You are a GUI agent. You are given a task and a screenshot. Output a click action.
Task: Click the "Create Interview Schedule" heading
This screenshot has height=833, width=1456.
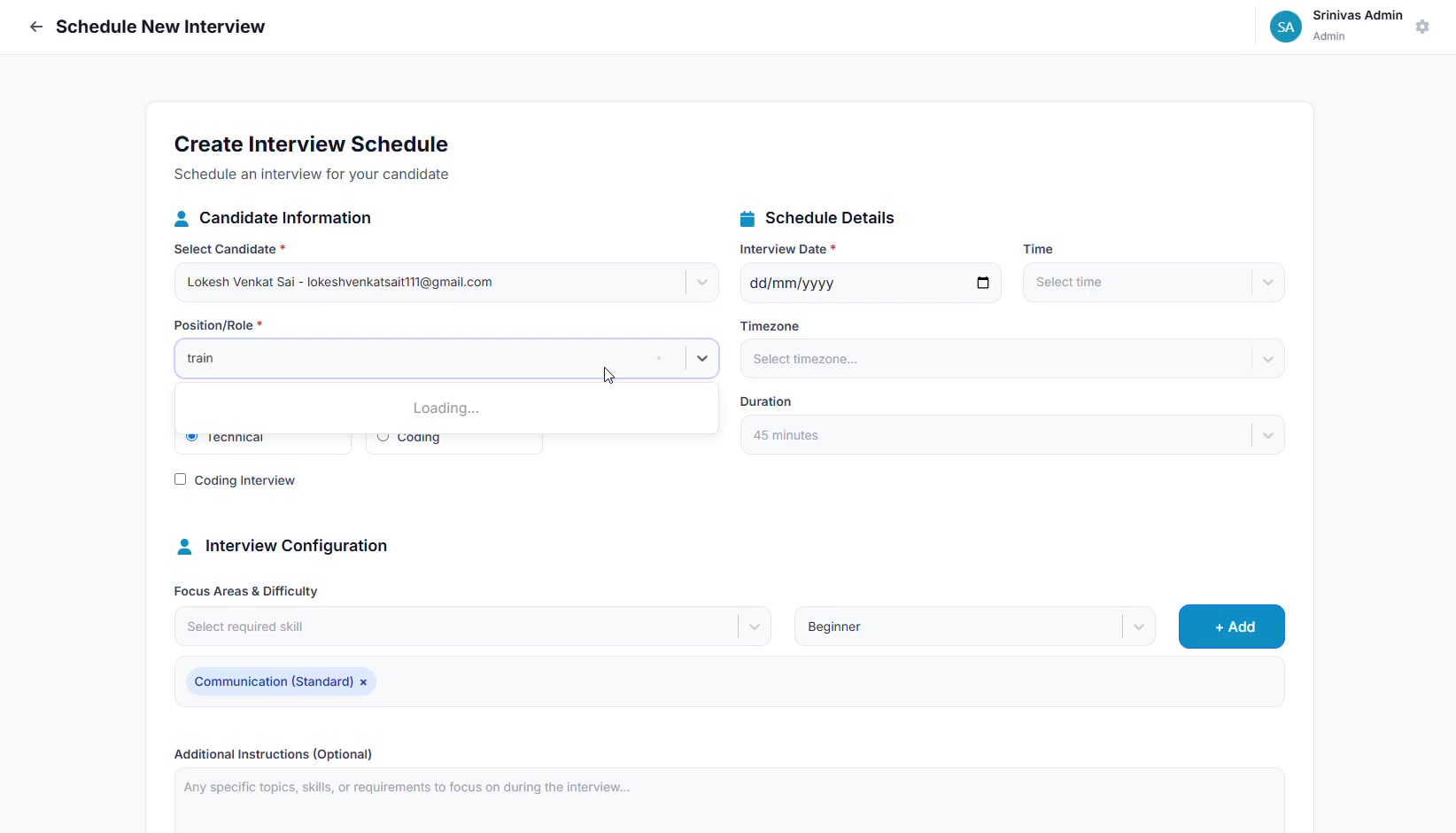click(311, 144)
